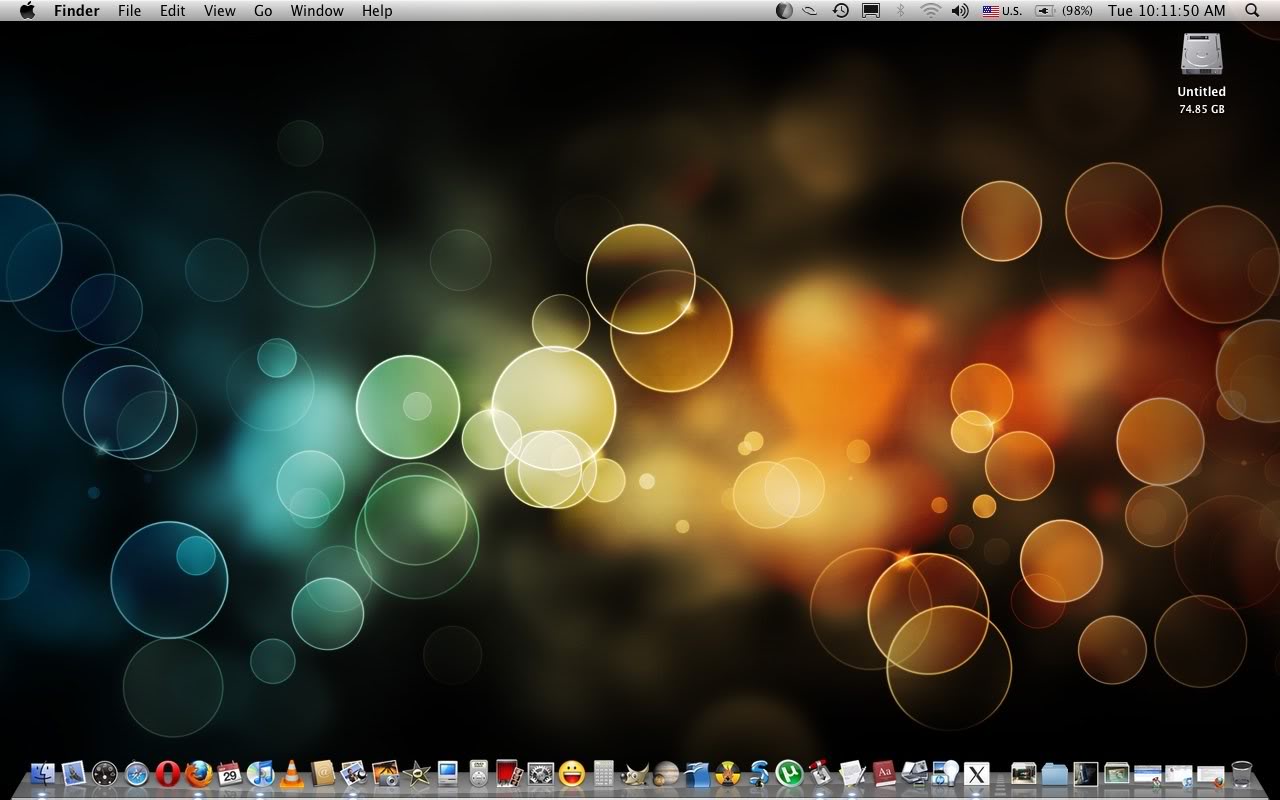The image size is (1280, 800).
Task: Open iMovie star icon in dock
Action: coord(416,773)
